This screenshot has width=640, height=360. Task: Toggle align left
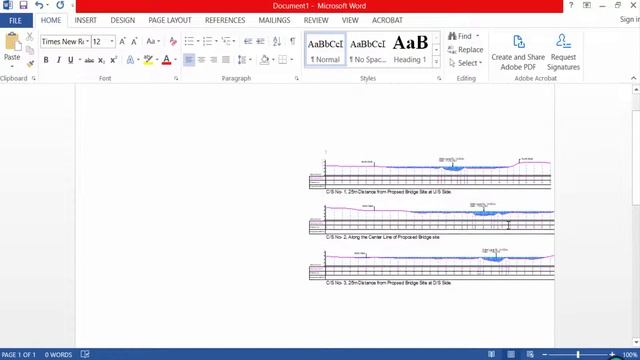(189, 60)
